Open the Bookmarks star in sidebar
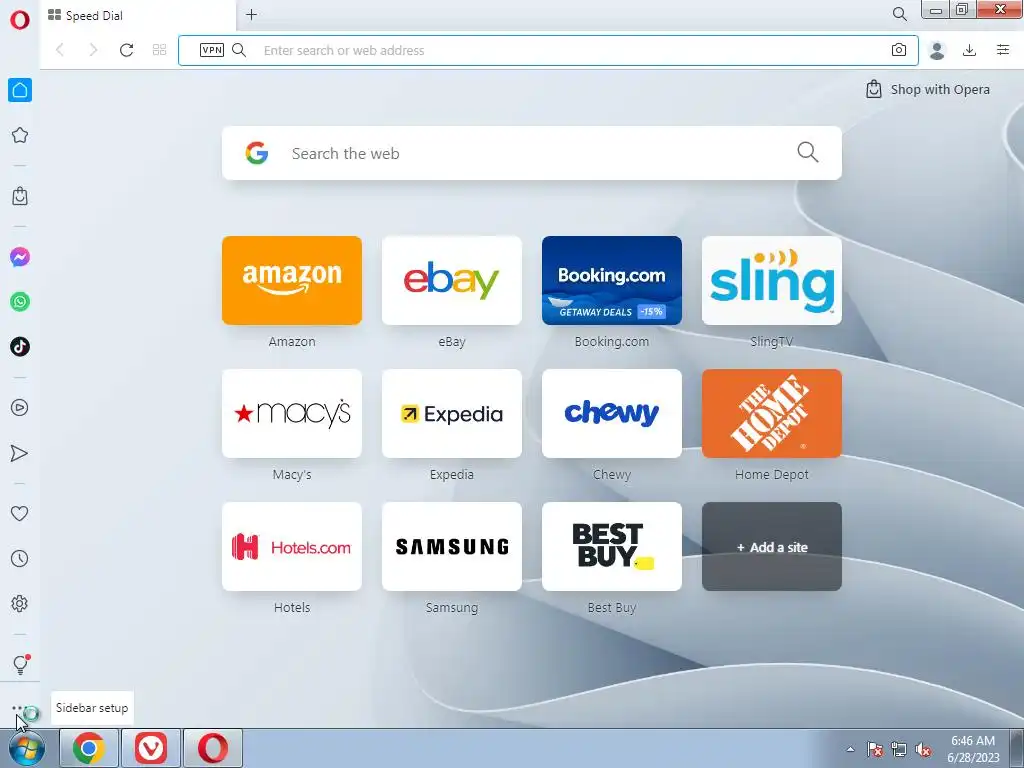This screenshot has width=1024, height=768. 20,135
